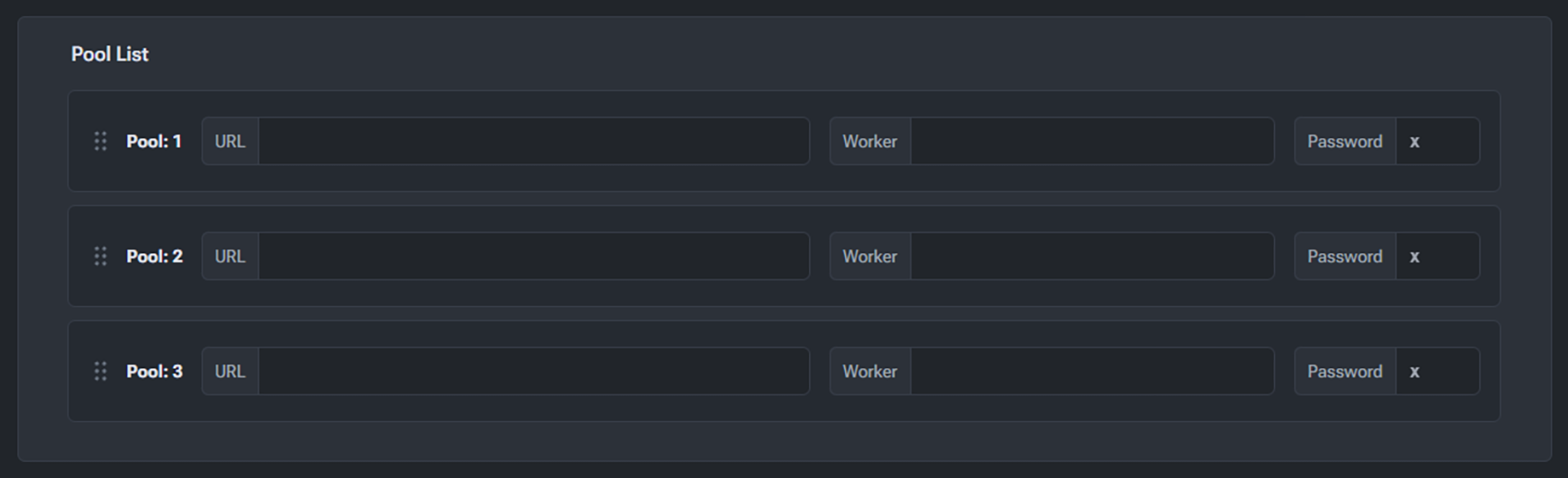Click the reorder grip icon beside Pool 2
Screen dimensions: 1568x478
101,256
